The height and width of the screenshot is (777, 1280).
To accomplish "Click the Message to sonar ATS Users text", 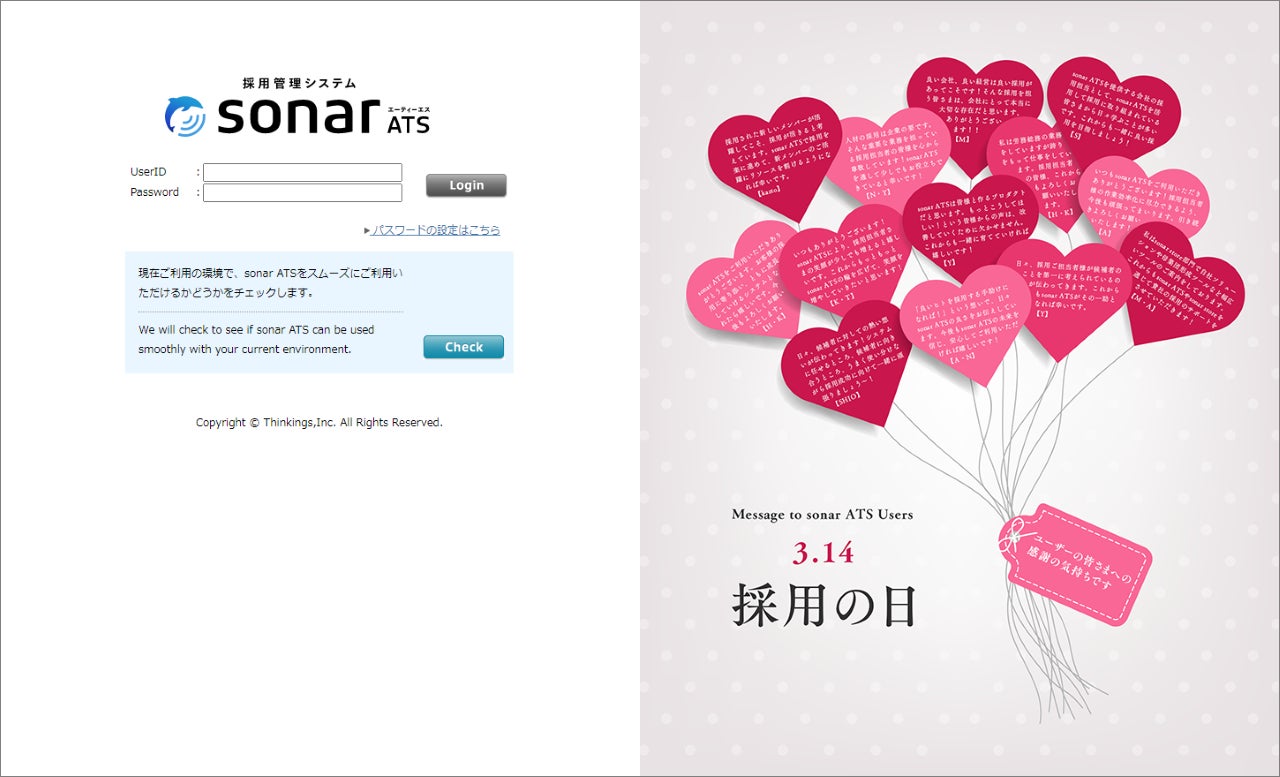I will (822, 515).
